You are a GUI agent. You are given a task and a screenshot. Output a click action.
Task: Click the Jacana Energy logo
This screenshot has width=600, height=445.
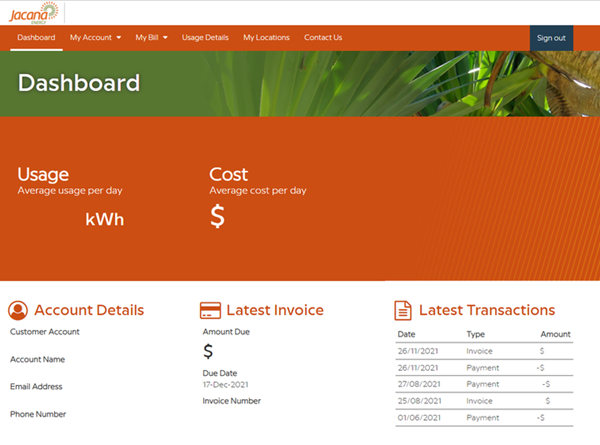pyautogui.click(x=34, y=13)
